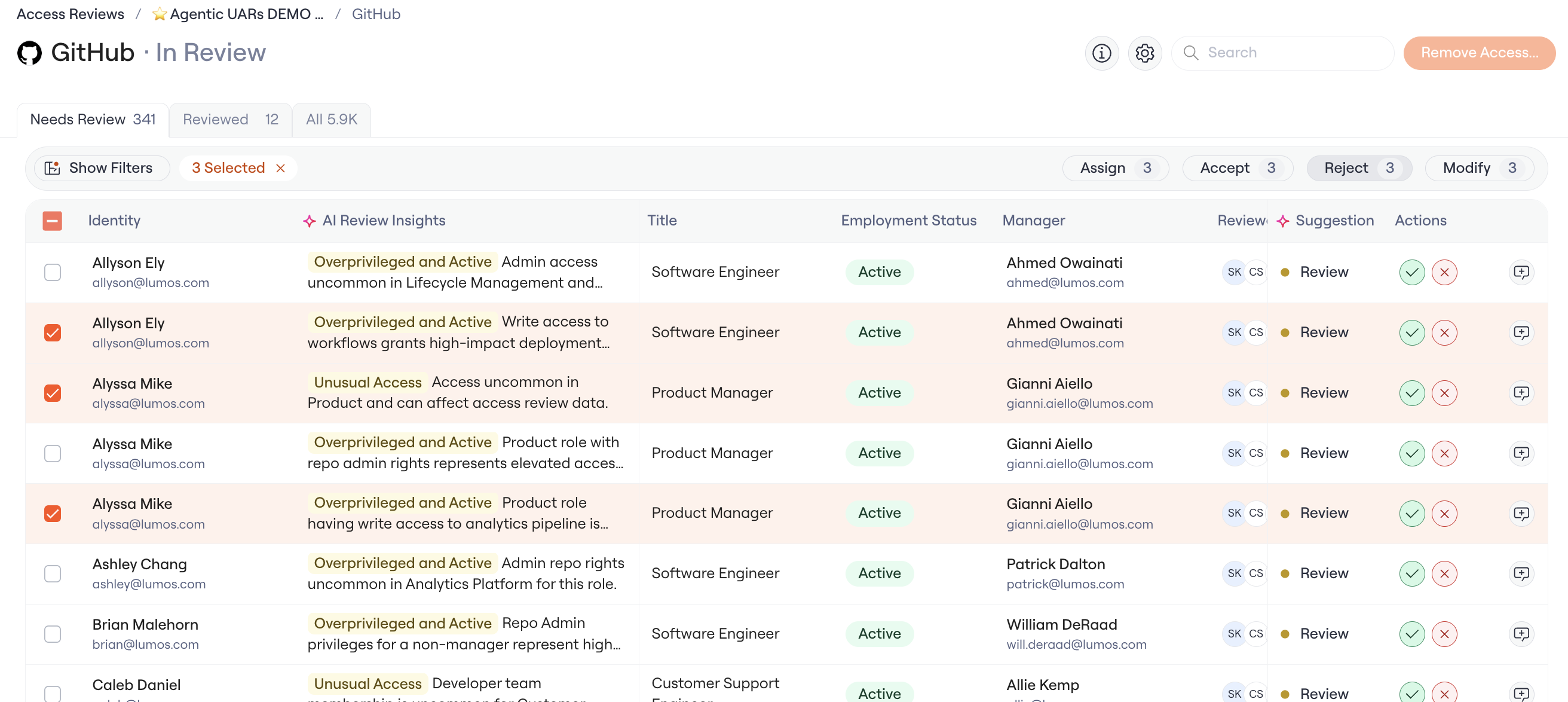Select the Ashley Chang row checkbox
This screenshot has width=1568, height=702.
[x=53, y=573]
